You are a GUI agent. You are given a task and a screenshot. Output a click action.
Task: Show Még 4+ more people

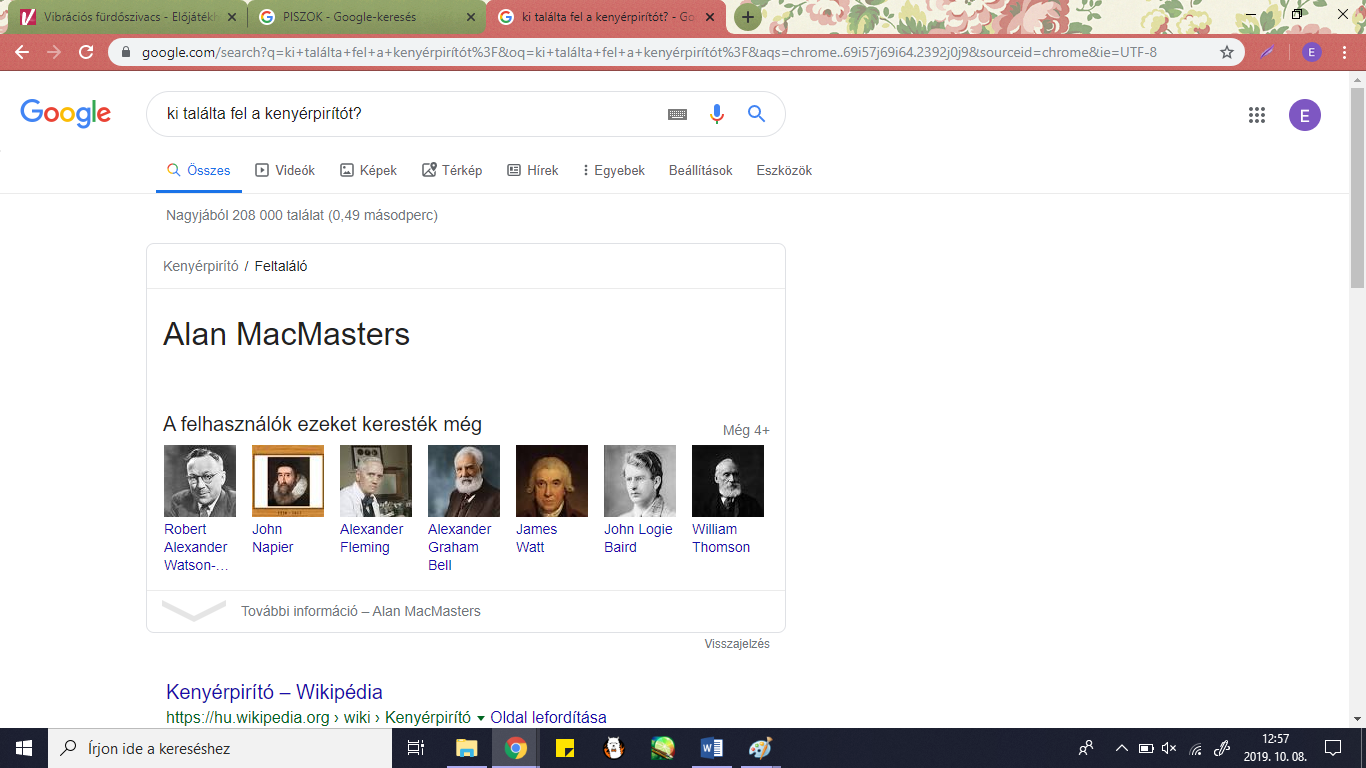[x=746, y=431]
